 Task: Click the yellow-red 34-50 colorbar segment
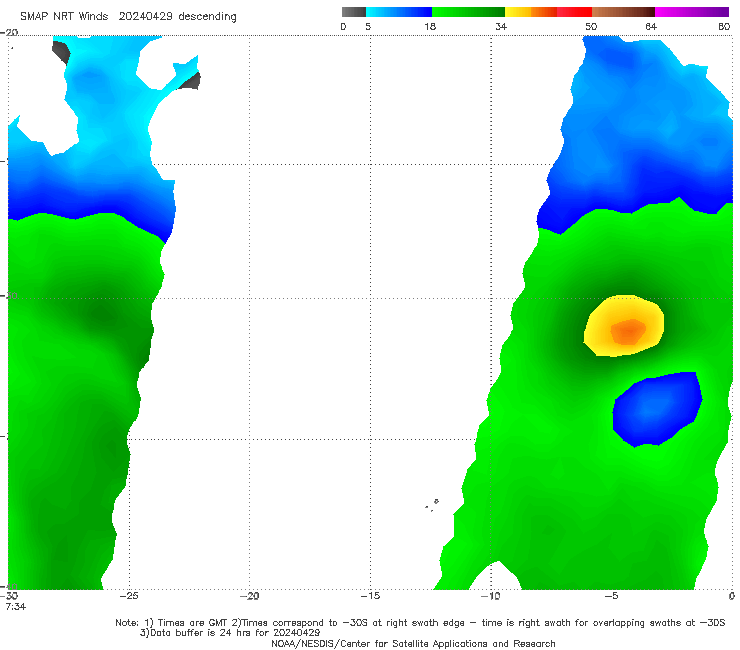pyautogui.click(x=548, y=12)
